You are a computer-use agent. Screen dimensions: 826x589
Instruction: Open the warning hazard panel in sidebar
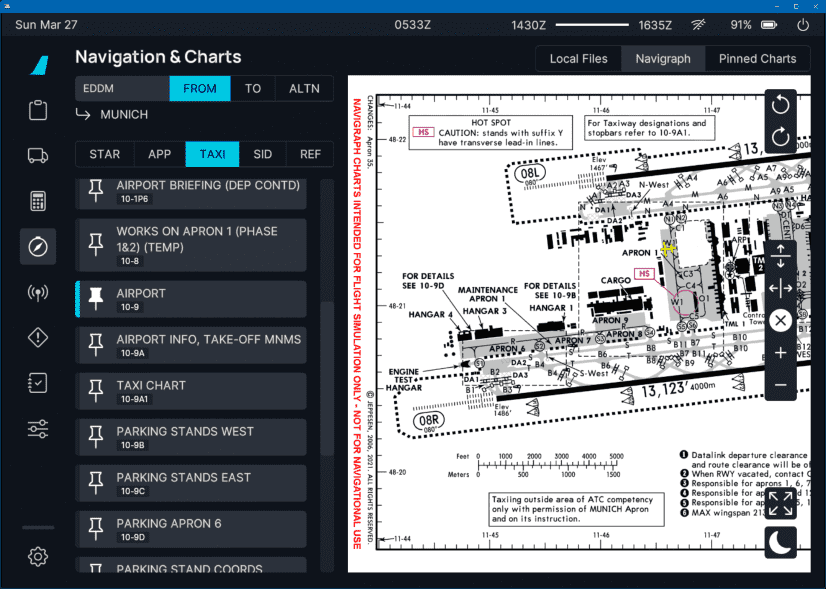pyautogui.click(x=37, y=337)
